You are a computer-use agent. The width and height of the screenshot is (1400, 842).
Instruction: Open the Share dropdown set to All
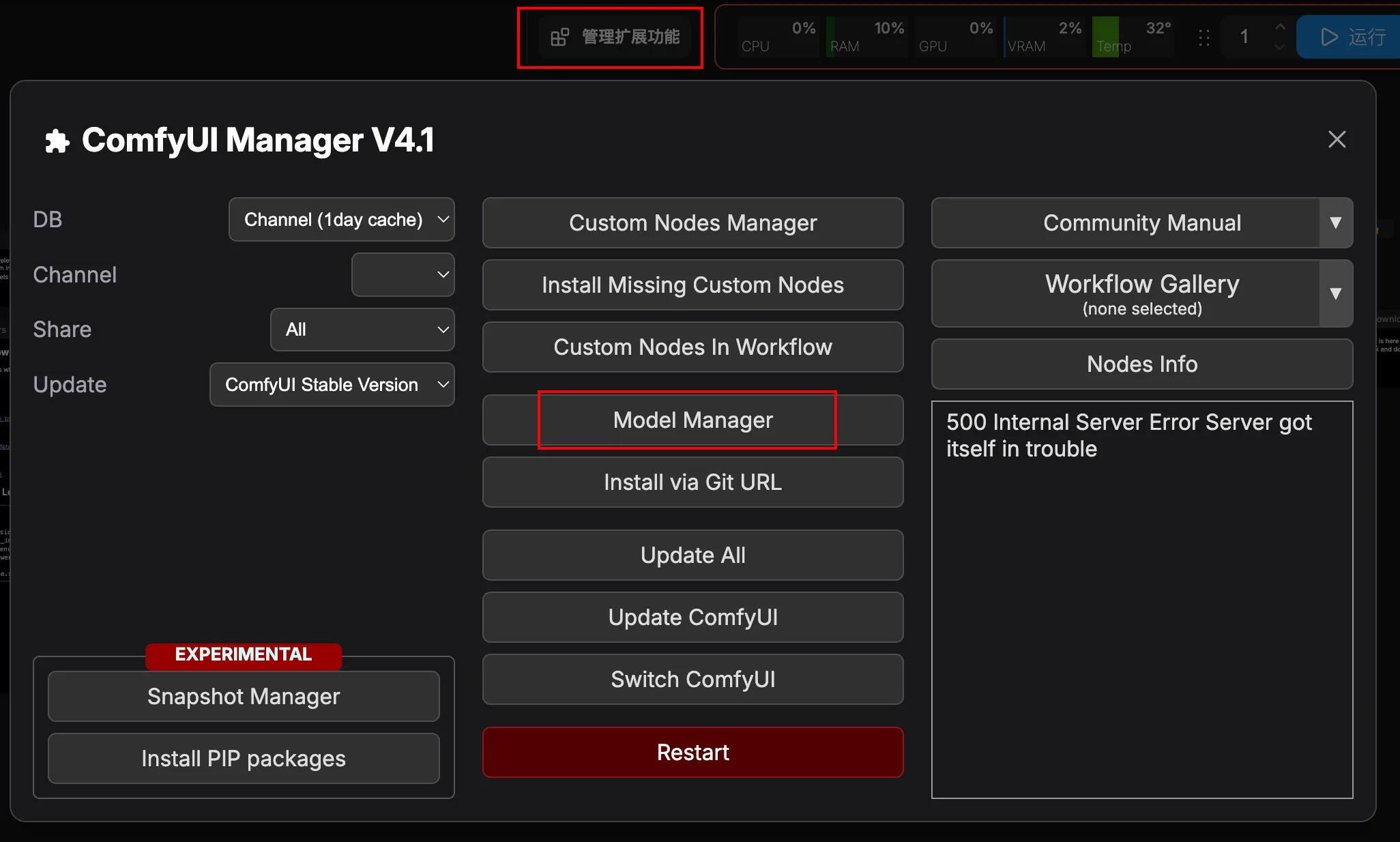pyautogui.click(x=362, y=330)
